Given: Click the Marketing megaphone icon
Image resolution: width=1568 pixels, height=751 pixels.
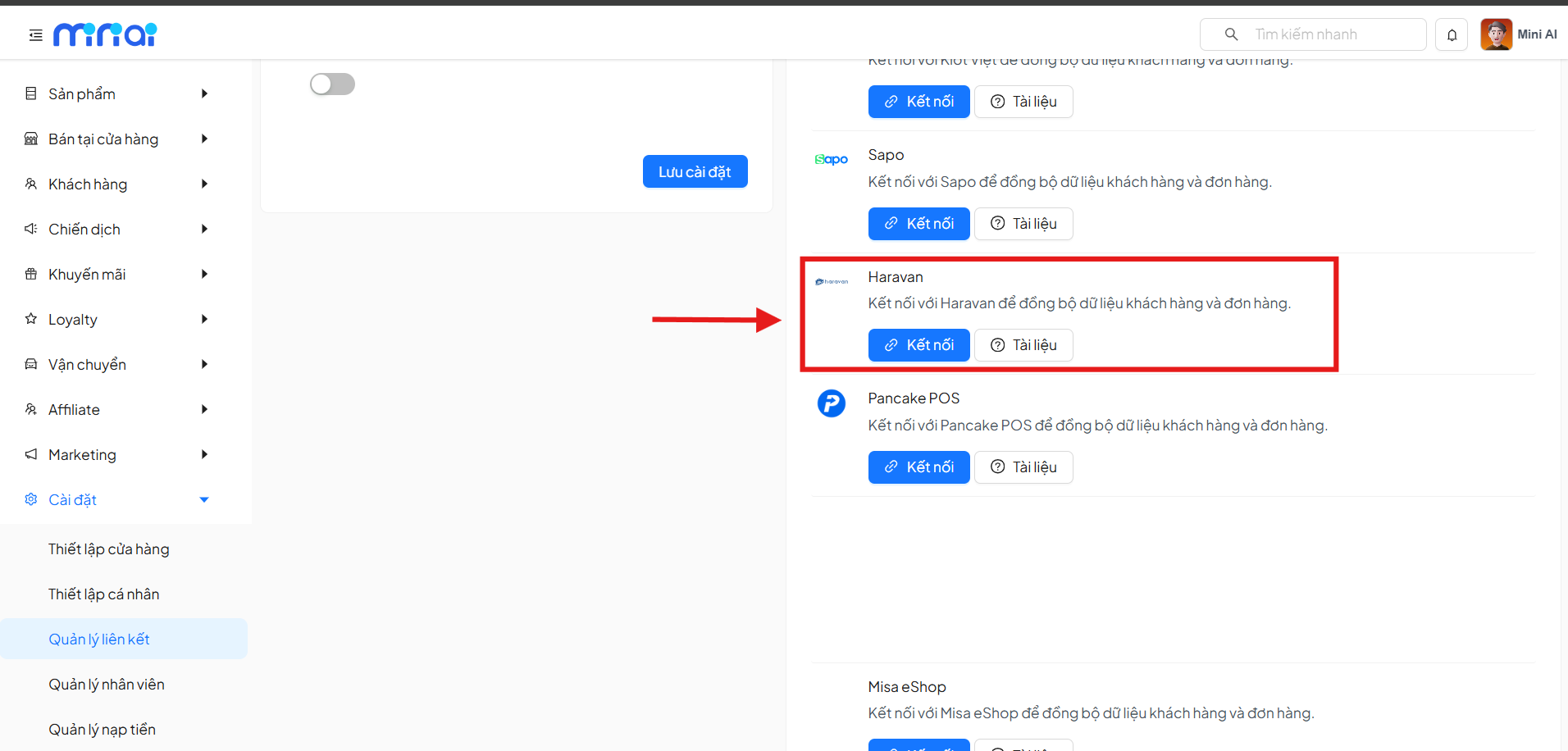Looking at the screenshot, I should [30, 454].
